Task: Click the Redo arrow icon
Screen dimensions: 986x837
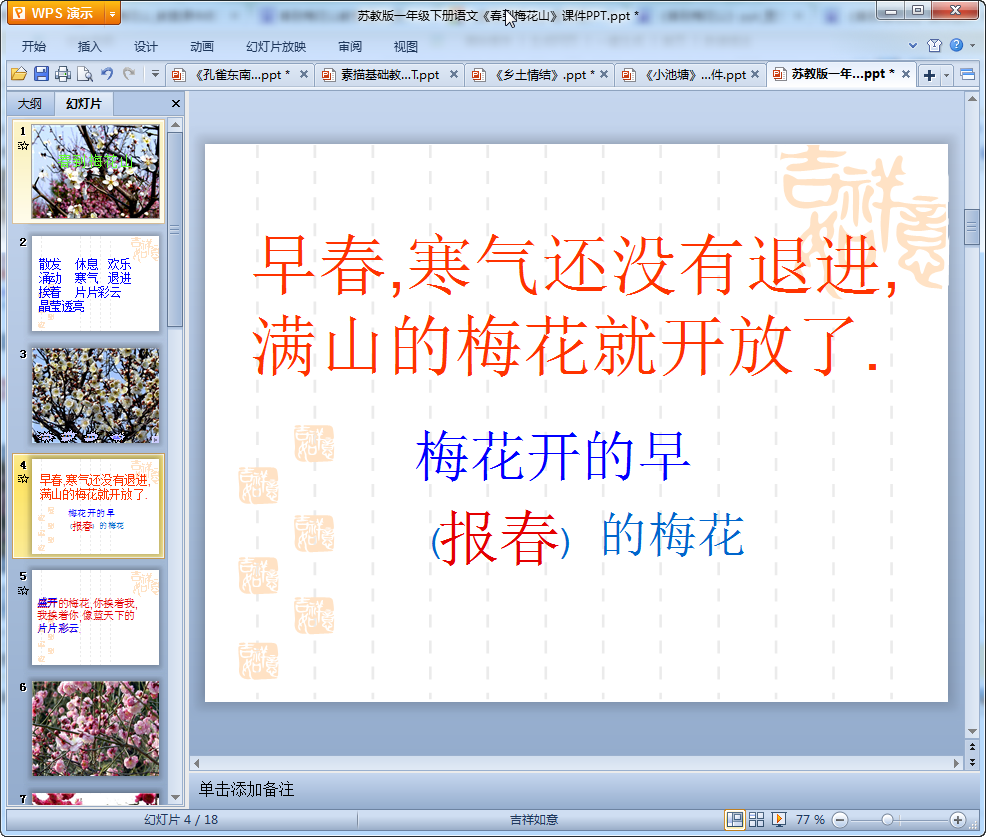Action: point(129,74)
